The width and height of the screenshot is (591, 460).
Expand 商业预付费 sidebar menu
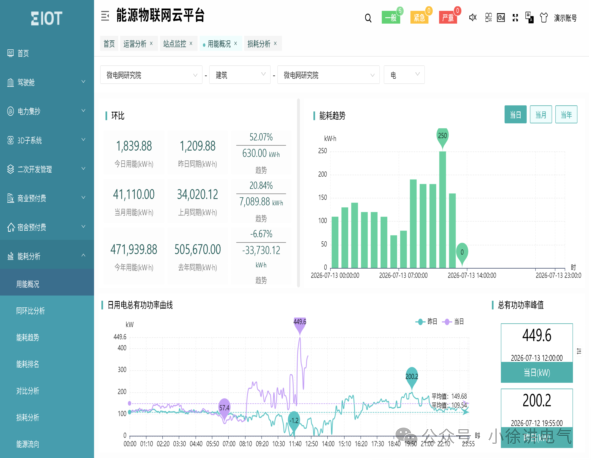pos(47,198)
